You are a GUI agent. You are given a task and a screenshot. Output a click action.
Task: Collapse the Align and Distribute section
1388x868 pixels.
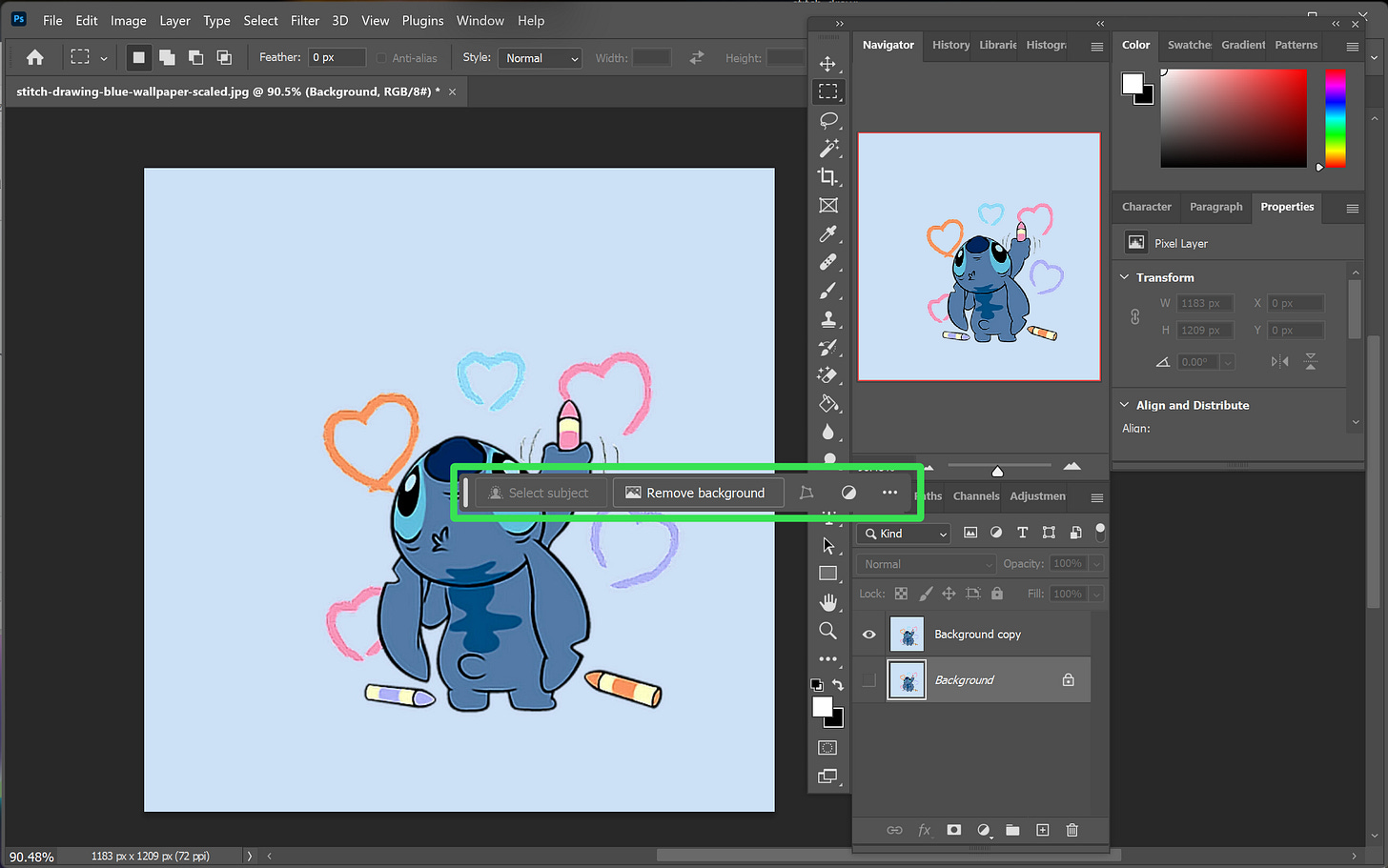tap(1124, 405)
